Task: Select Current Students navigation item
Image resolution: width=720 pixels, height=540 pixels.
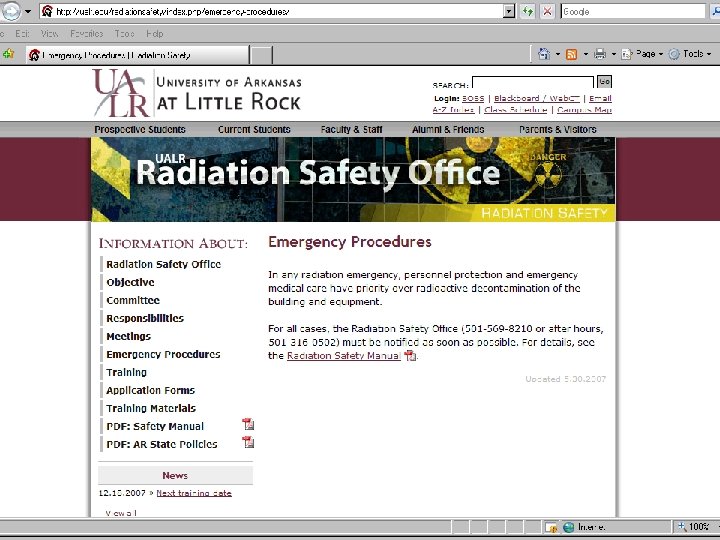Action: tap(254, 129)
